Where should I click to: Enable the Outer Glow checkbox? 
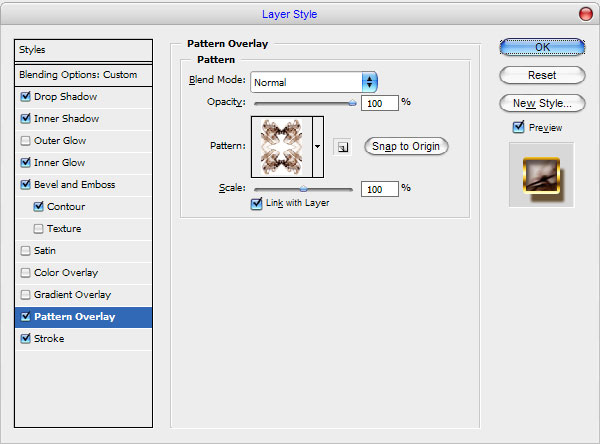pyautogui.click(x=26, y=140)
